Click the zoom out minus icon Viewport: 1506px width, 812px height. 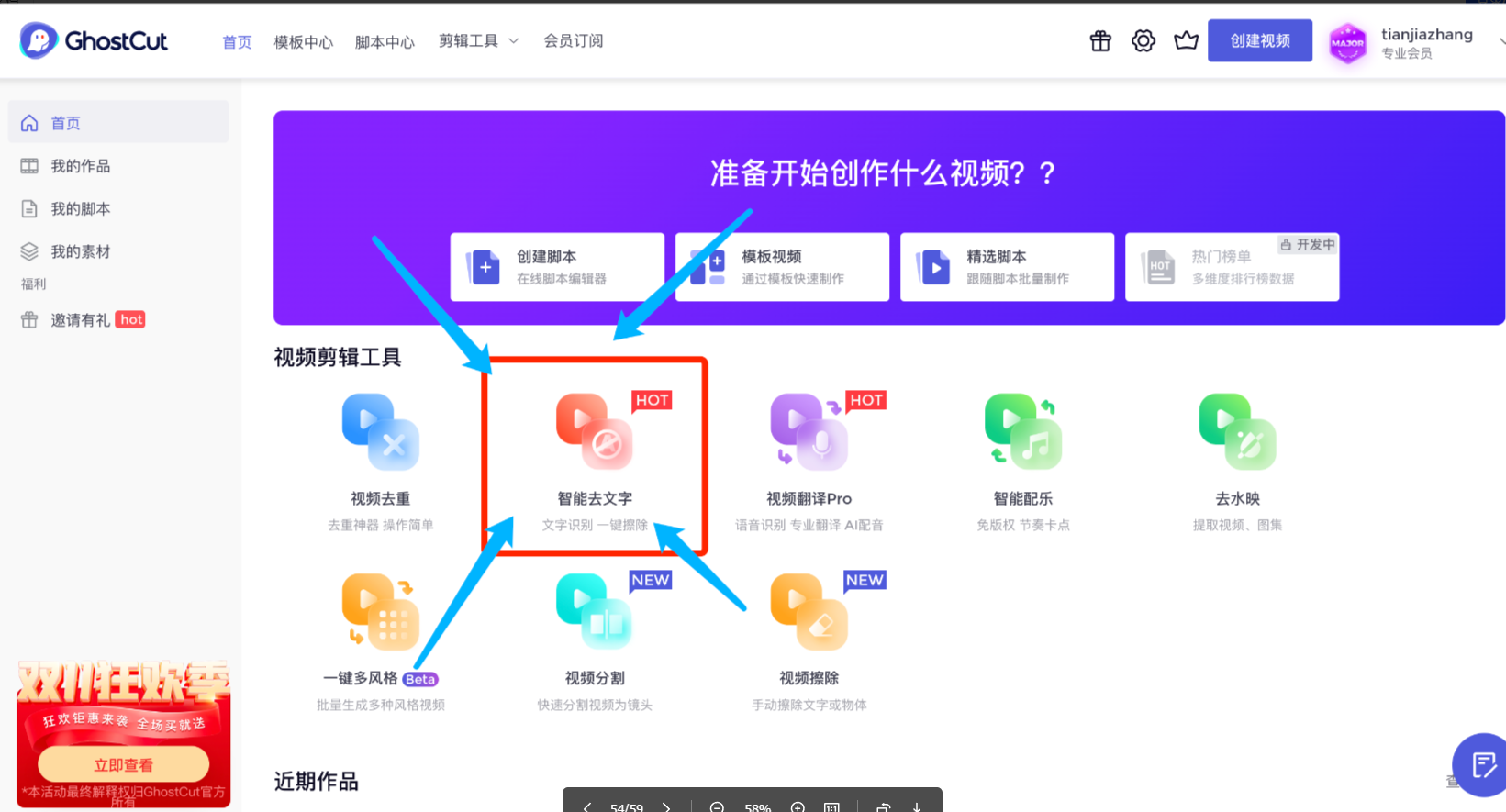pyautogui.click(x=718, y=806)
